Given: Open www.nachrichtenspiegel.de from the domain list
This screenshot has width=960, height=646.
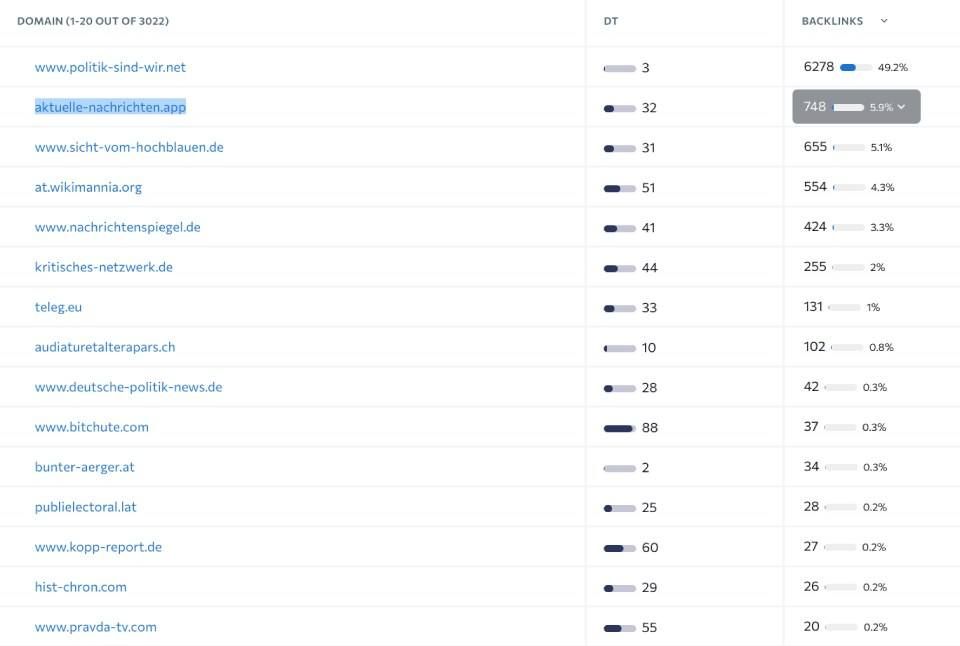Looking at the screenshot, I should 117,227.
